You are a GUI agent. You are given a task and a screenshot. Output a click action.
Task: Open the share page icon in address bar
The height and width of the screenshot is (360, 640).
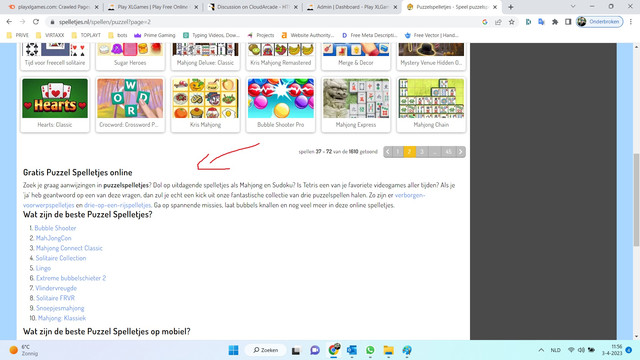pyautogui.click(x=498, y=22)
